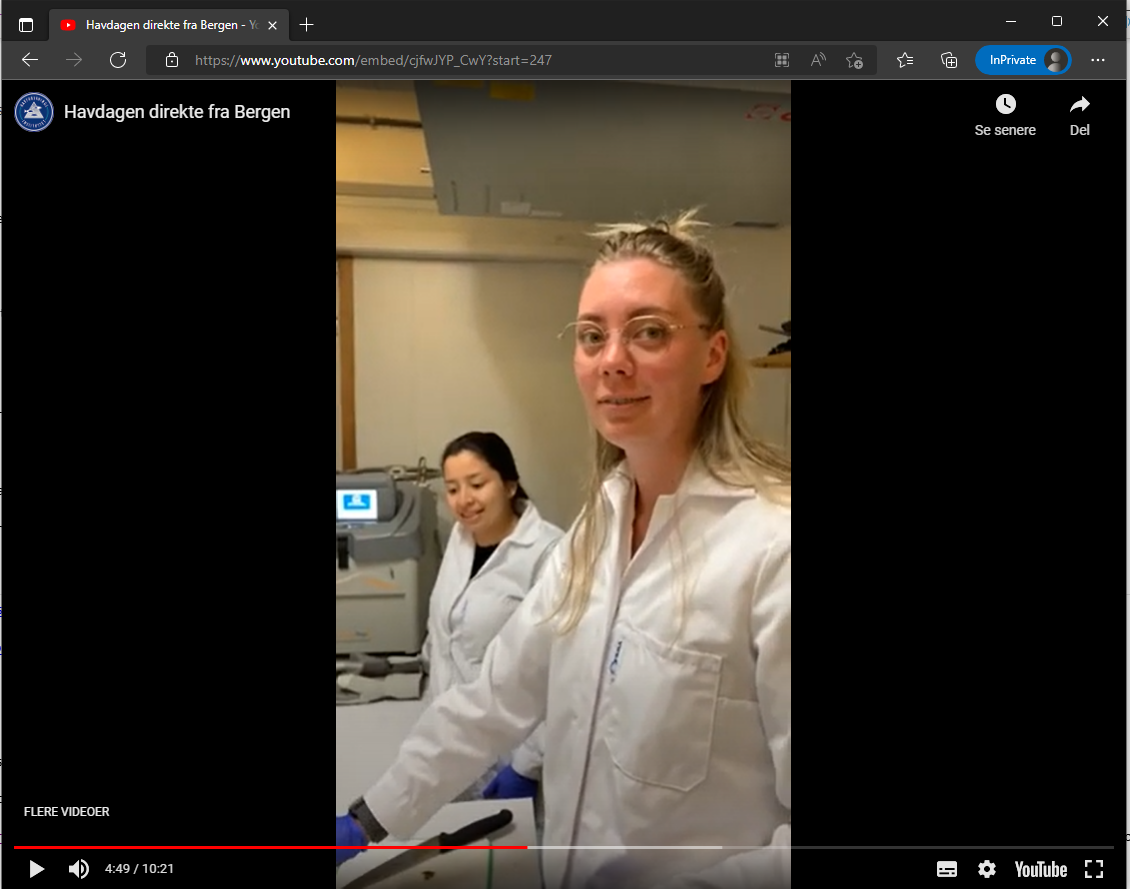Open a new browser tab

pos(306,25)
